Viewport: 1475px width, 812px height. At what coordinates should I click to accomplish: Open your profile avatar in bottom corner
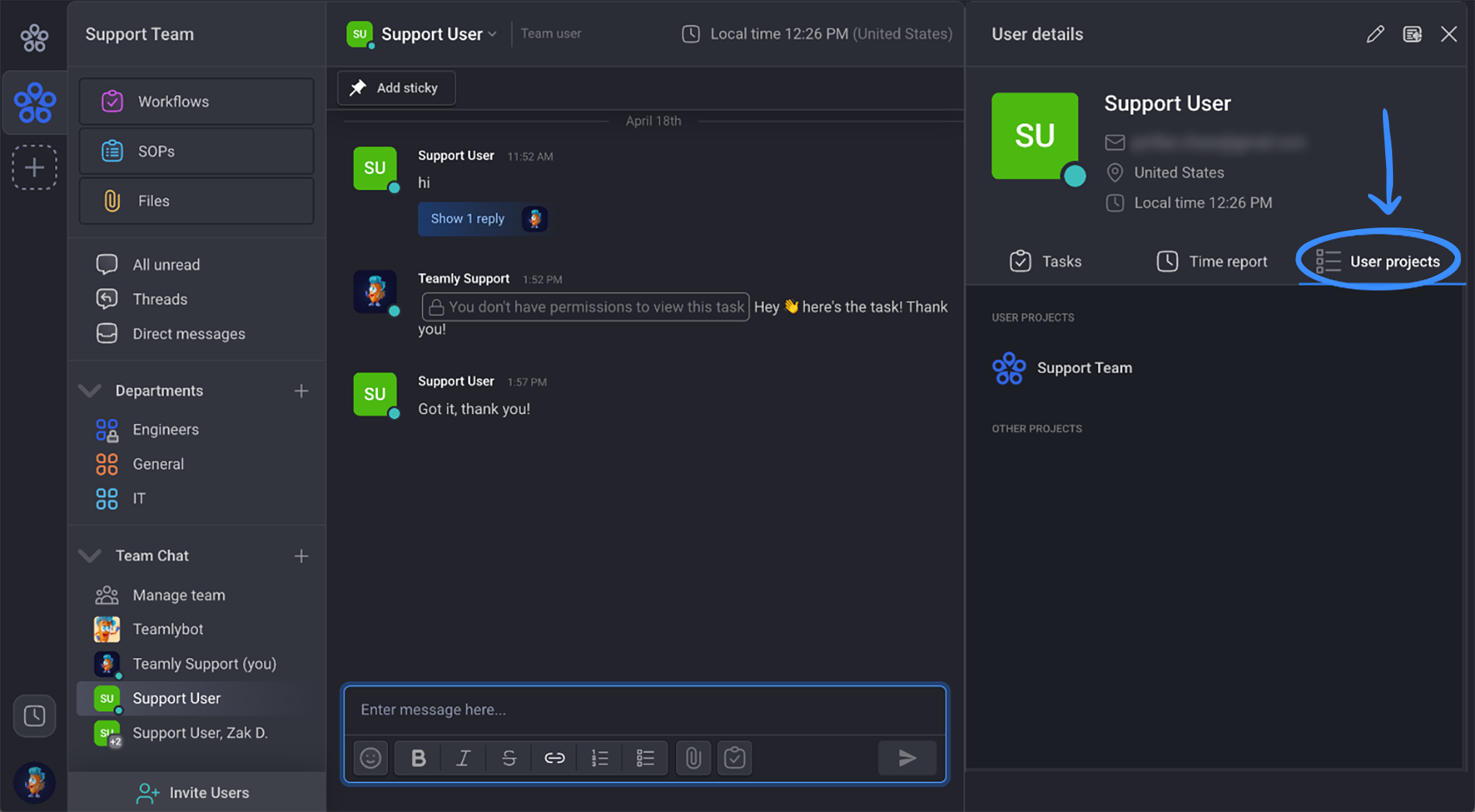[x=34, y=781]
